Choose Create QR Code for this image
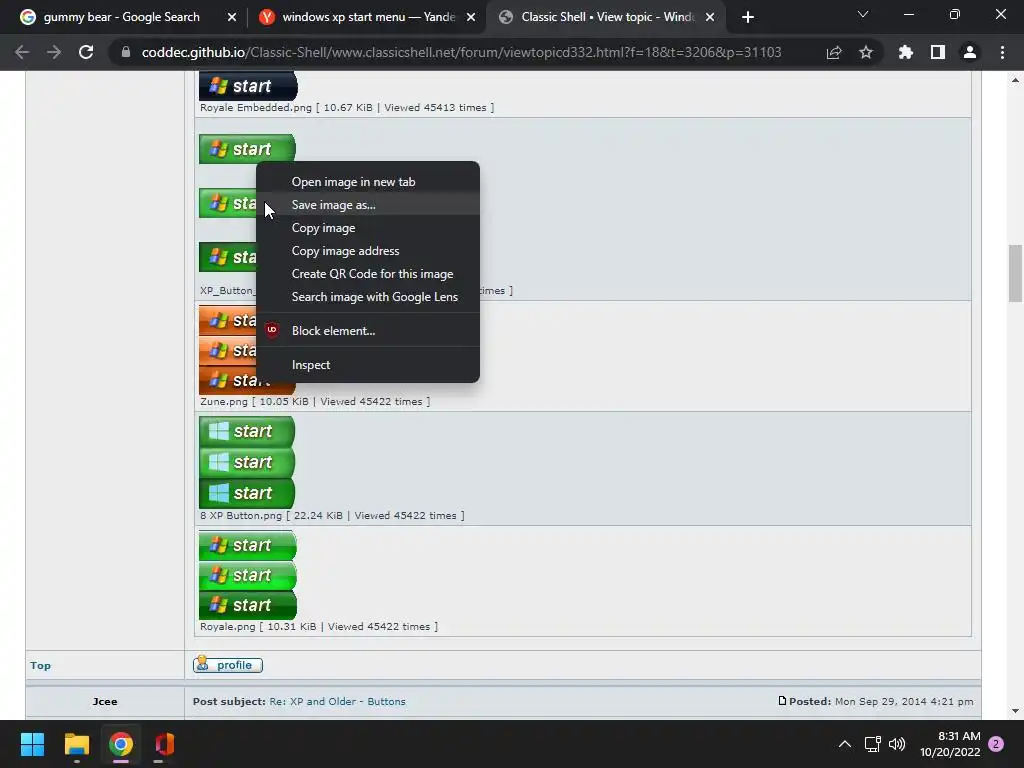The width and height of the screenshot is (1024, 768). [x=368, y=274]
